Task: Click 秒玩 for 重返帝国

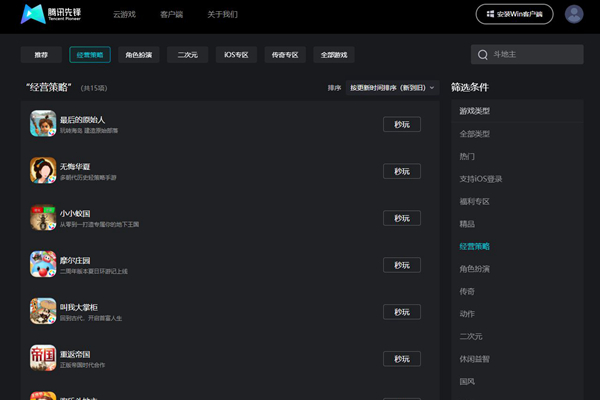Action: (x=402, y=359)
